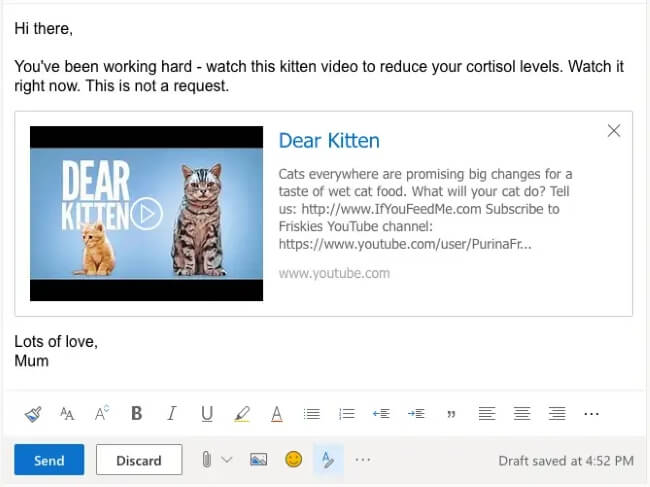Screen dimensions: 650x487
Task: Click the superscript A icon
Action: click(102, 413)
